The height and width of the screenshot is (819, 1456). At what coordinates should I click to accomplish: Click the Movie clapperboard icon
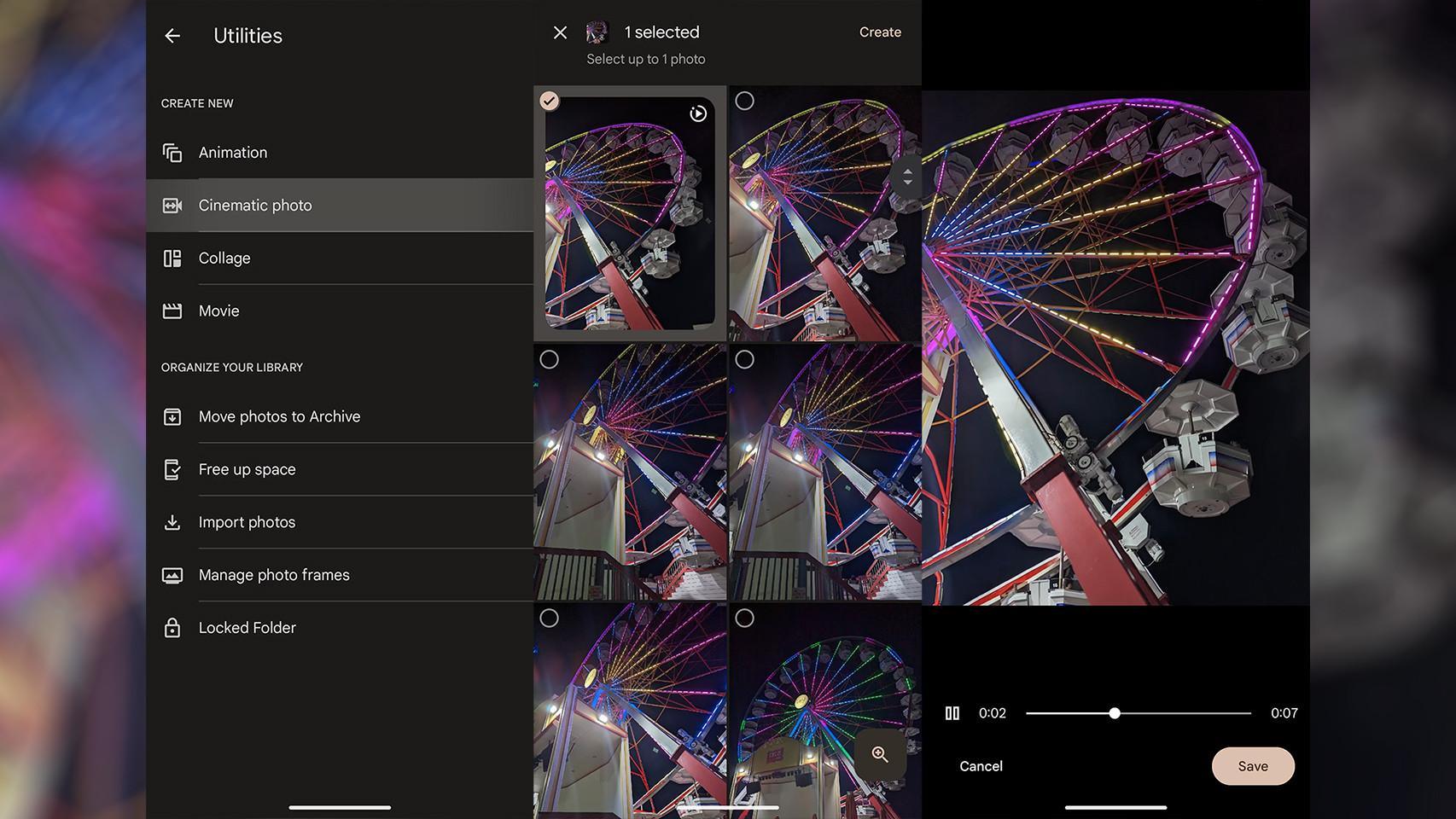click(172, 311)
